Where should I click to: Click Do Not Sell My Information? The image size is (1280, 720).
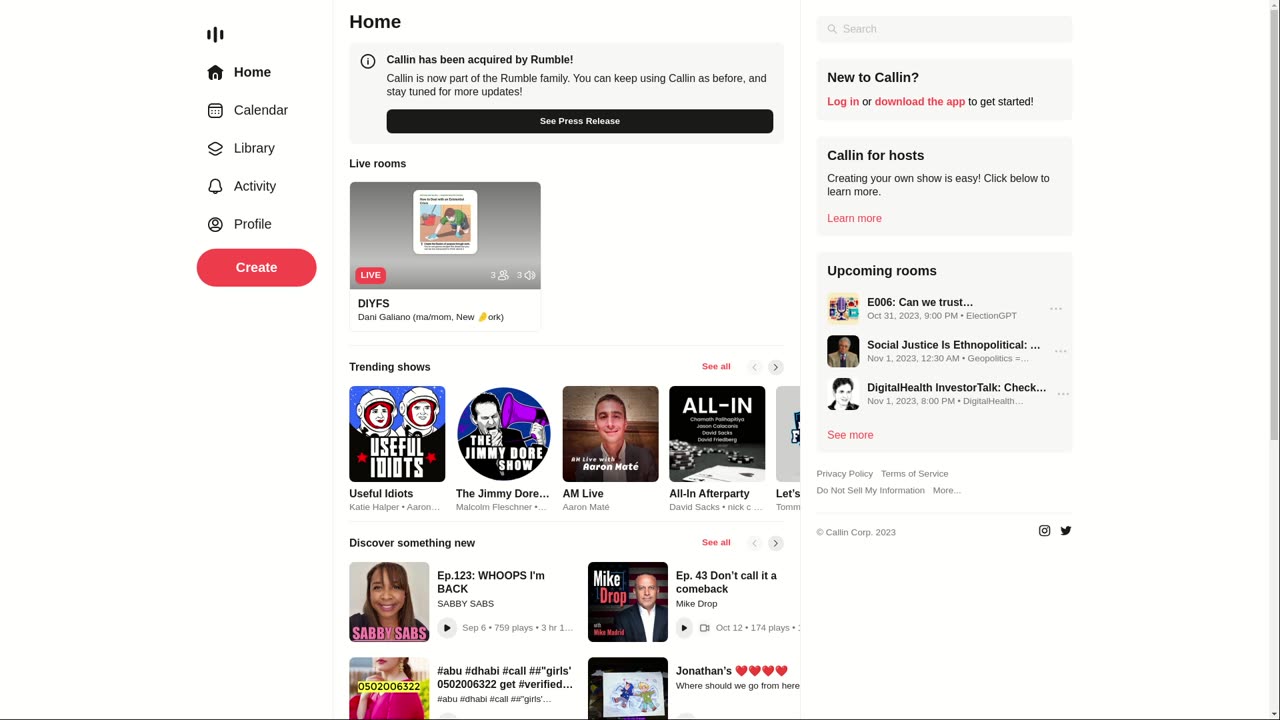(871, 491)
